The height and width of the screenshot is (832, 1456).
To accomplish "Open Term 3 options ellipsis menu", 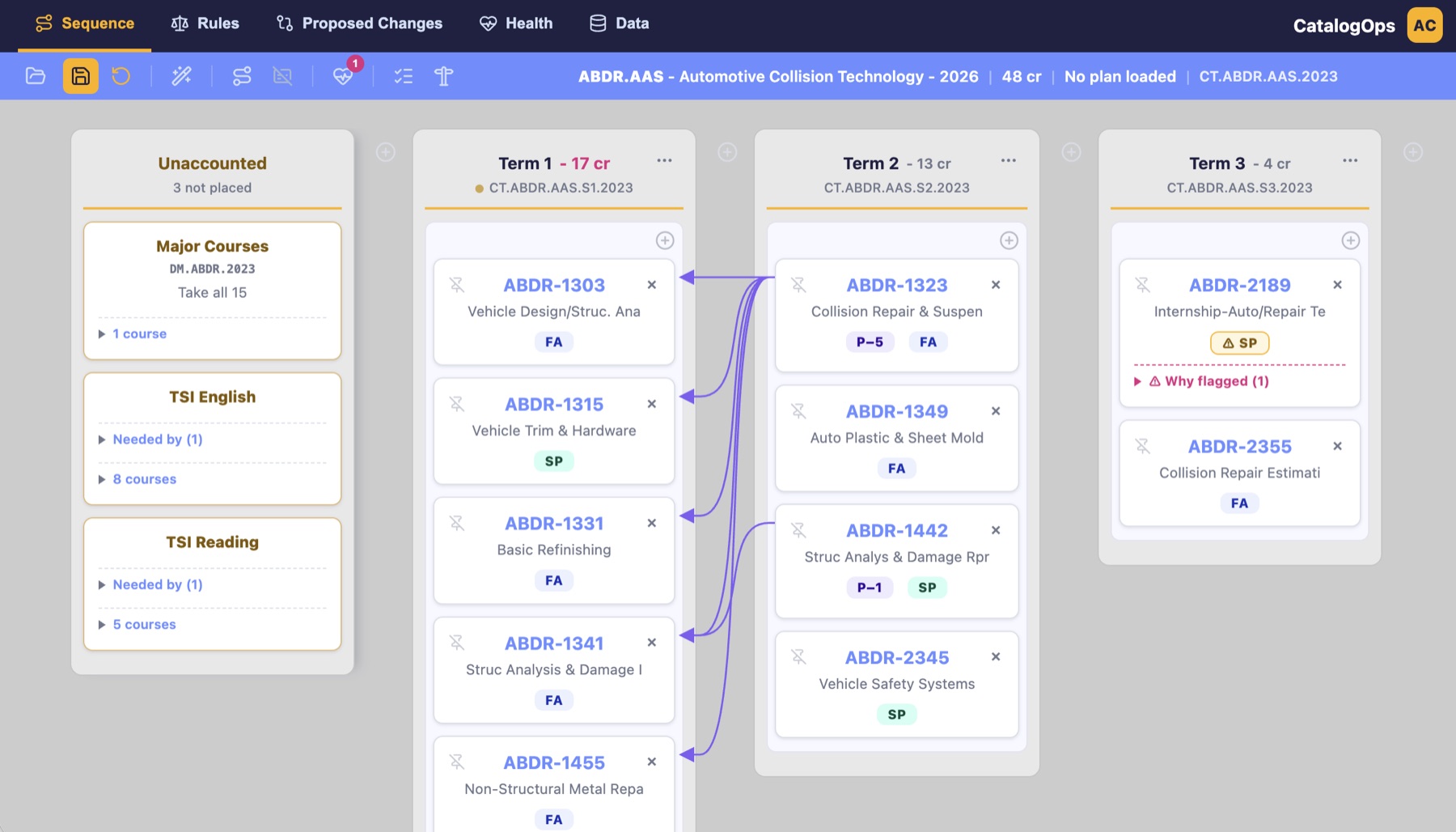I will pos(1351,160).
